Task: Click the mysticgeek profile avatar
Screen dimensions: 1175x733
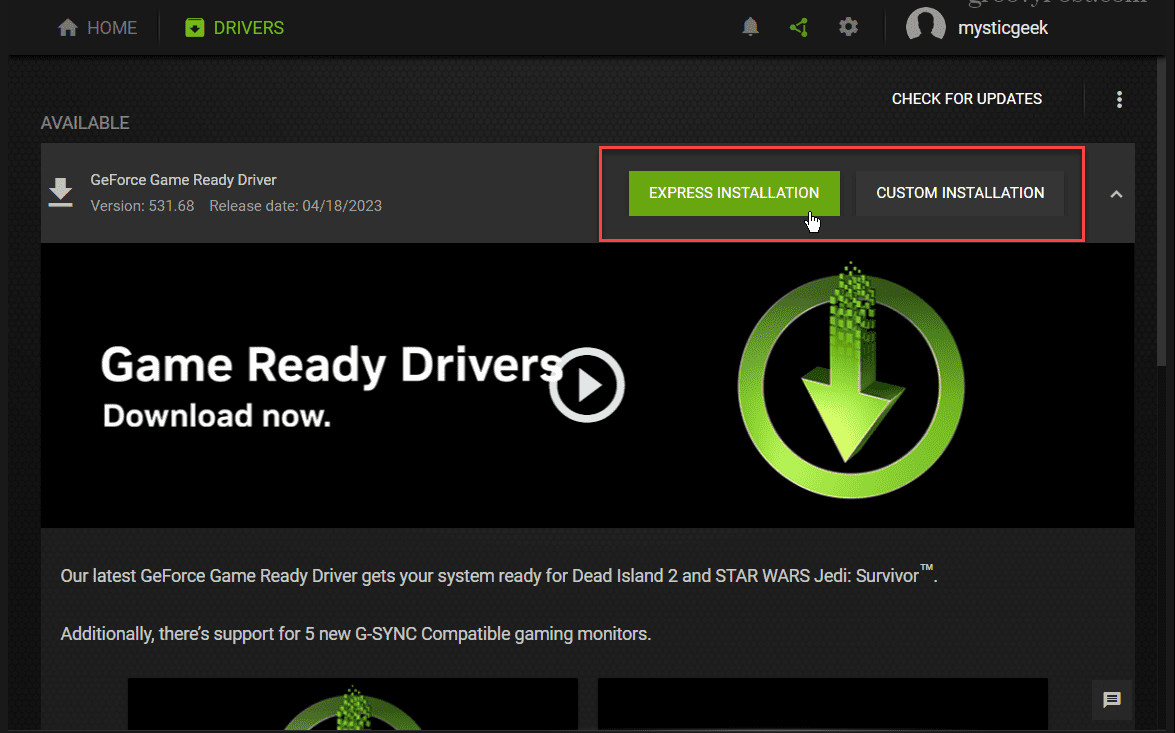Action: click(x=925, y=25)
